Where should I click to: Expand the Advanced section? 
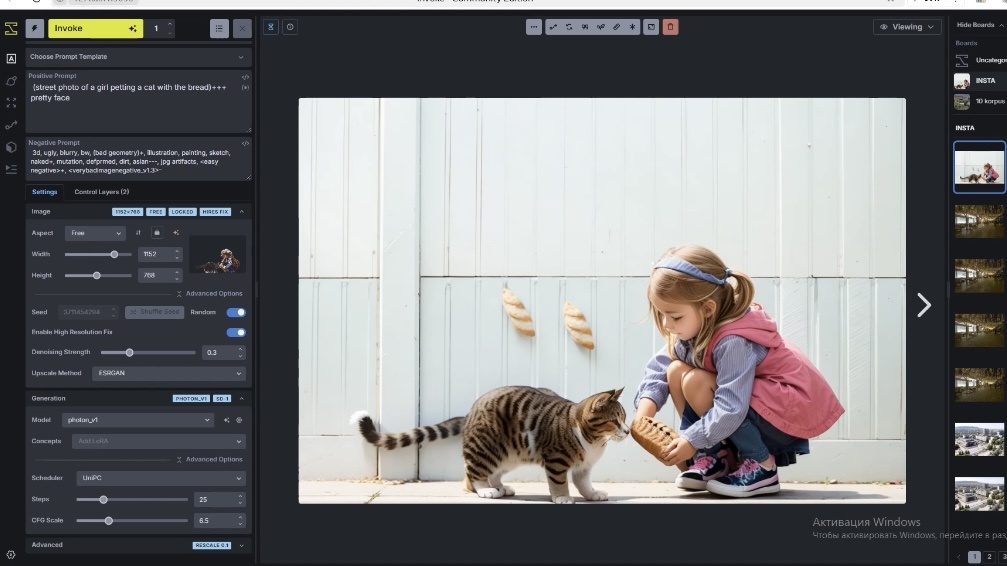click(x=138, y=545)
